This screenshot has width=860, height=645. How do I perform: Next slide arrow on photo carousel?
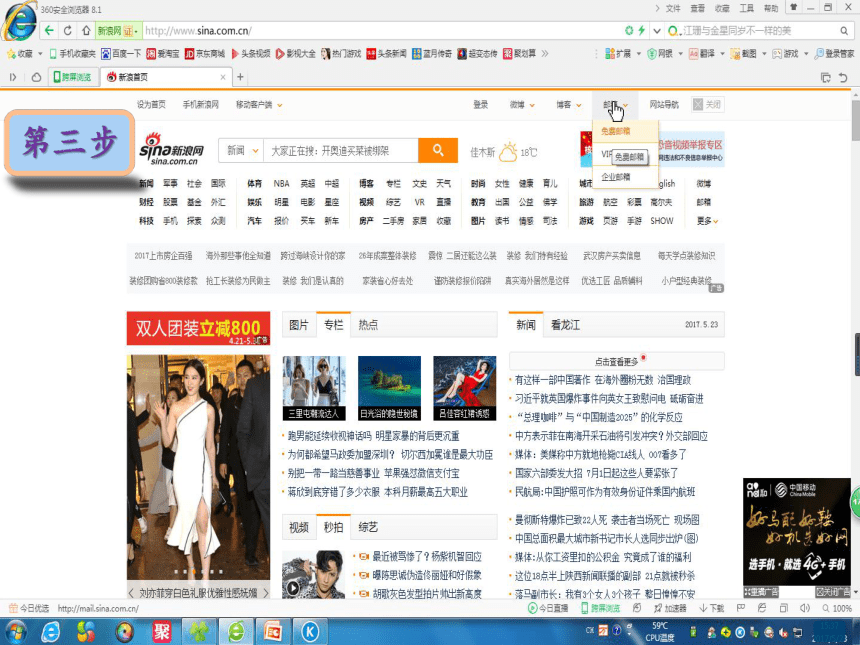[265, 593]
